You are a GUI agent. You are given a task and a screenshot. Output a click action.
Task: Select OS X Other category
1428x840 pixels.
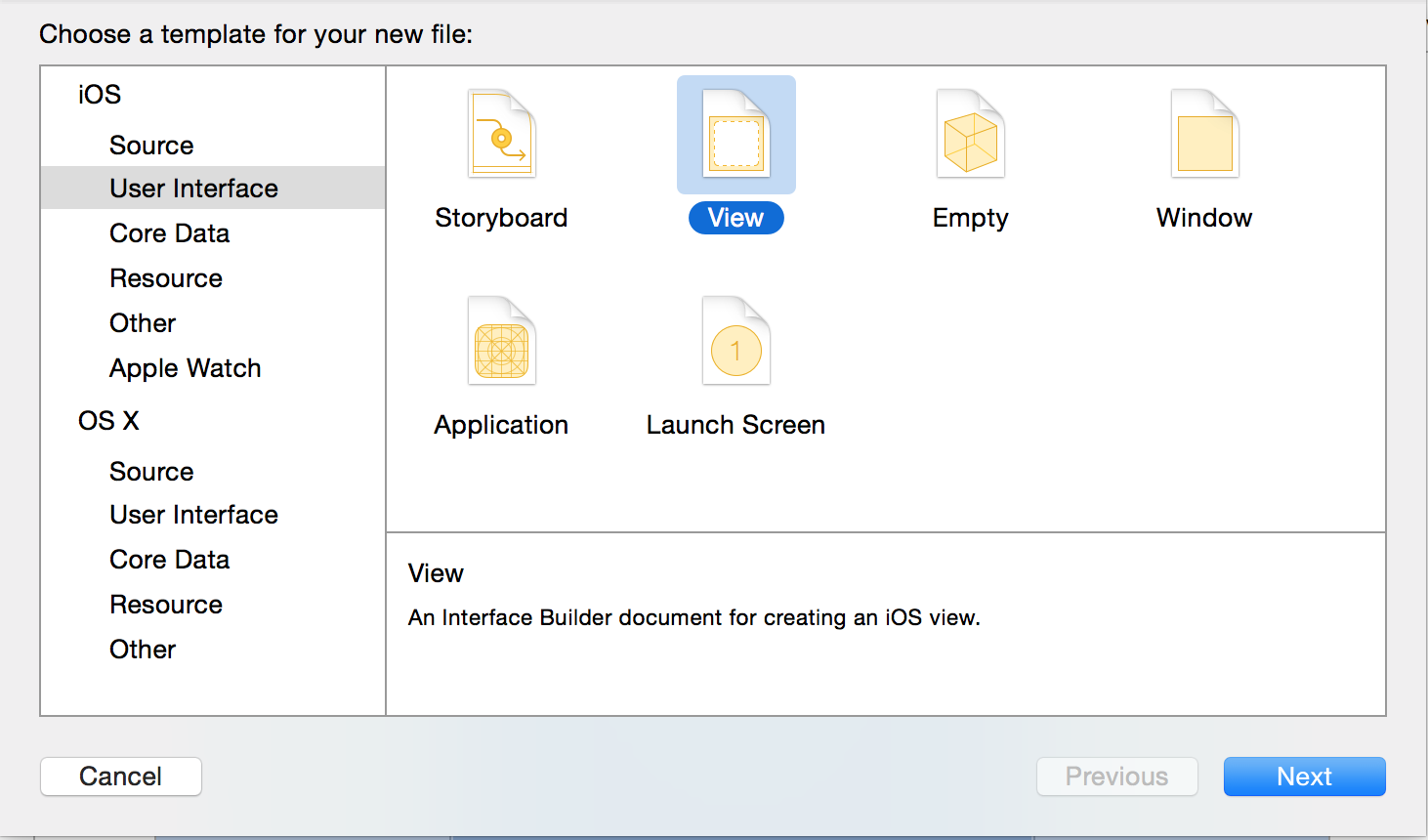143,650
